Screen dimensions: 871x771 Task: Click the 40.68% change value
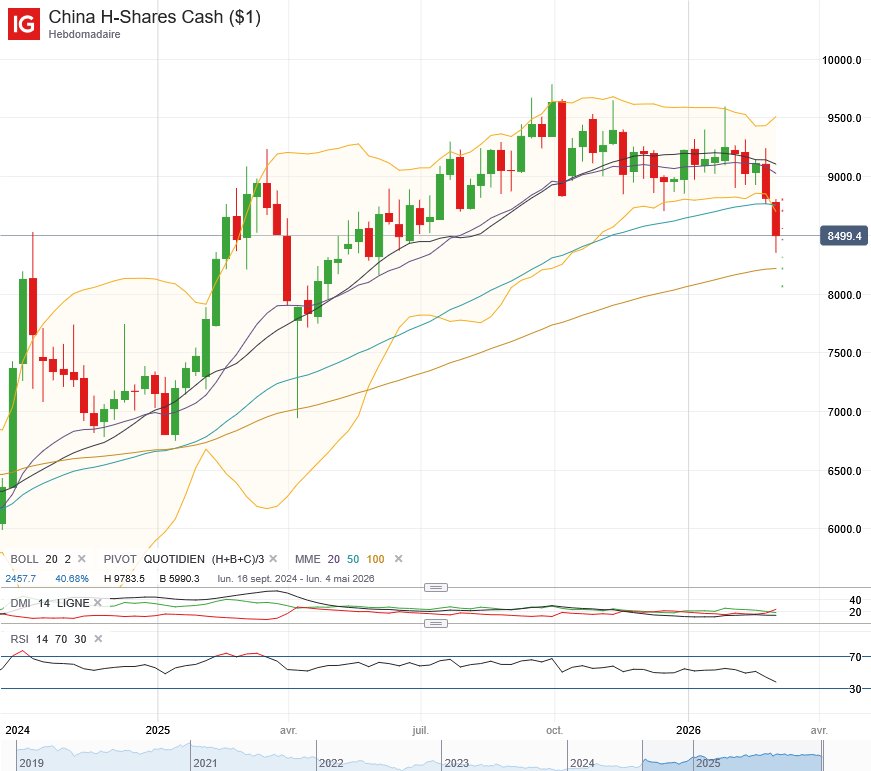tap(72, 578)
